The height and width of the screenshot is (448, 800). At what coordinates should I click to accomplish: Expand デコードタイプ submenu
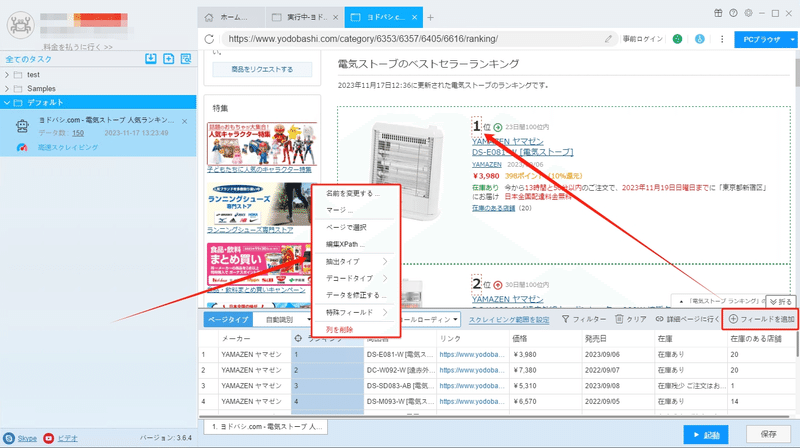pyautogui.click(x=356, y=279)
